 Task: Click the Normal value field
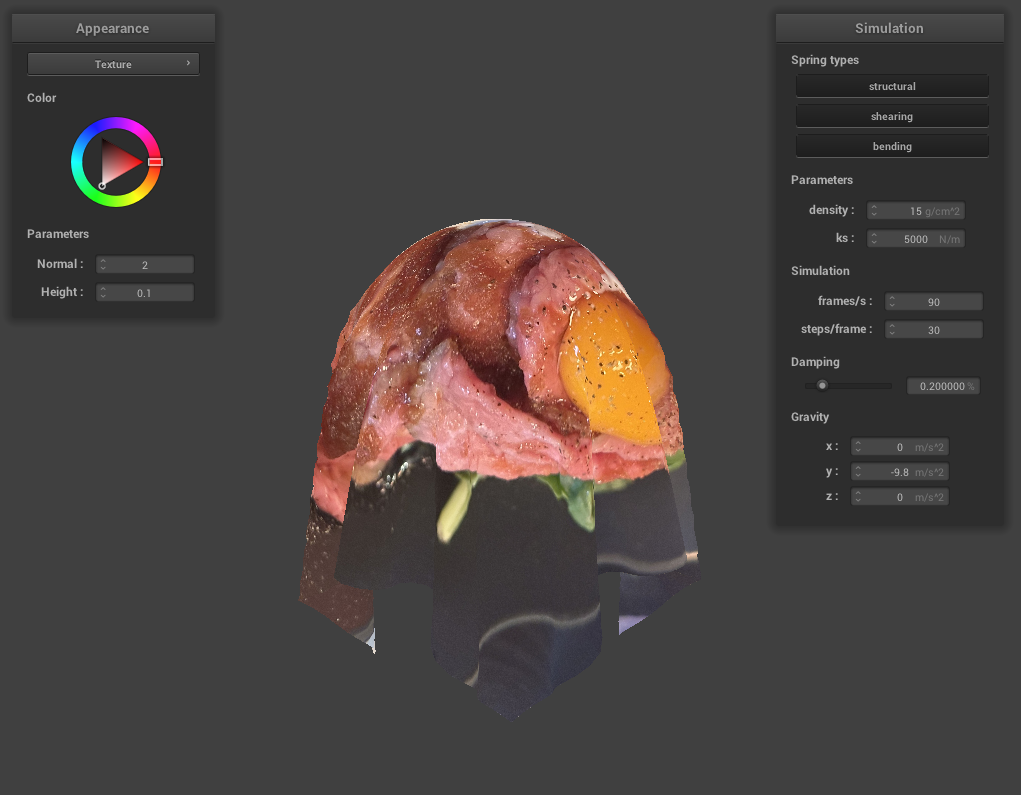tap(145, 264)
